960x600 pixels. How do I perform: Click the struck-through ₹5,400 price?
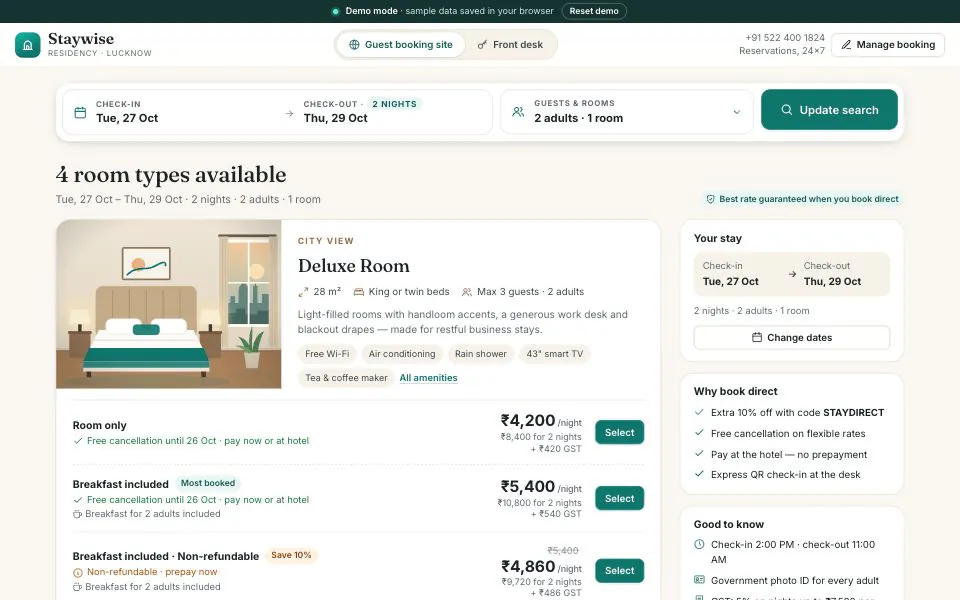pos(563,550)
